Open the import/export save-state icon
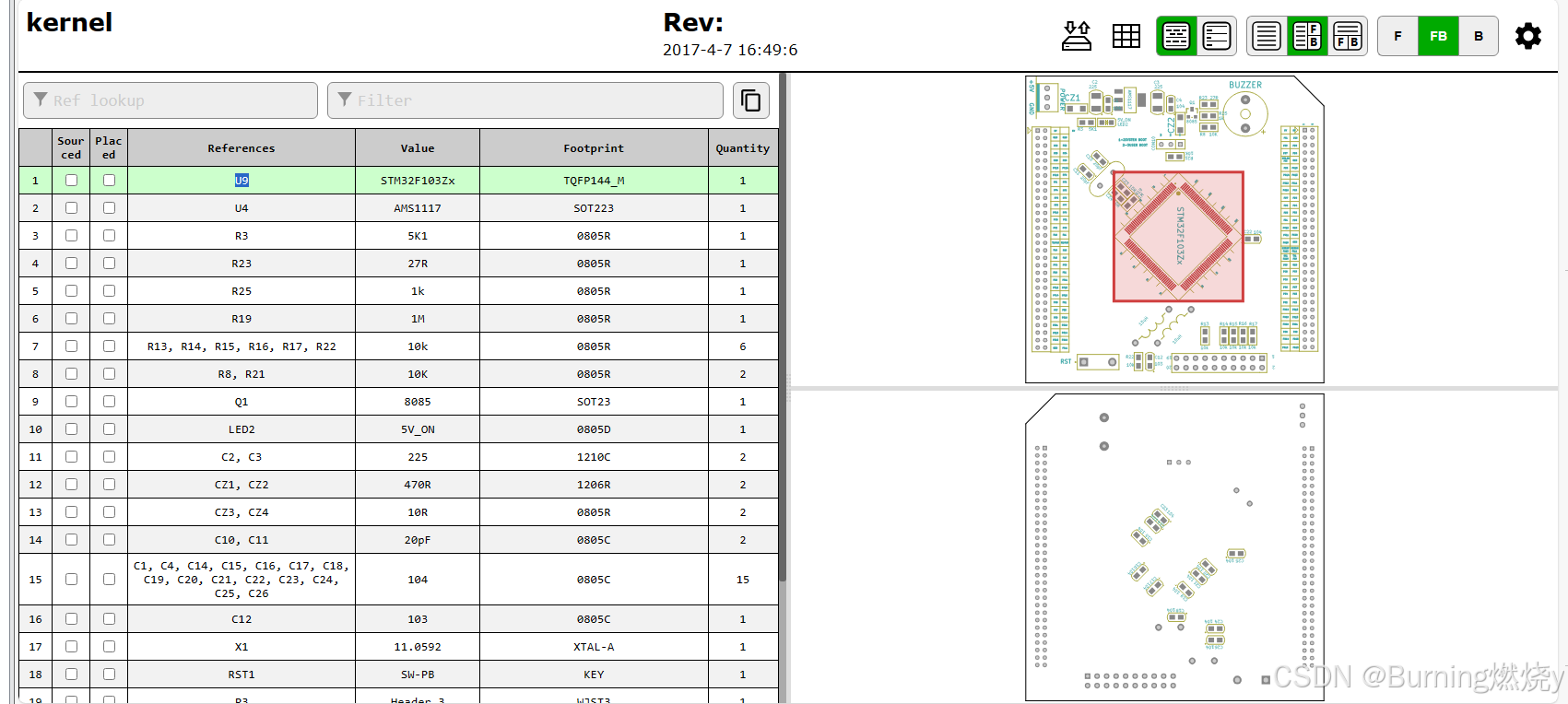 tap(1077, 36)
